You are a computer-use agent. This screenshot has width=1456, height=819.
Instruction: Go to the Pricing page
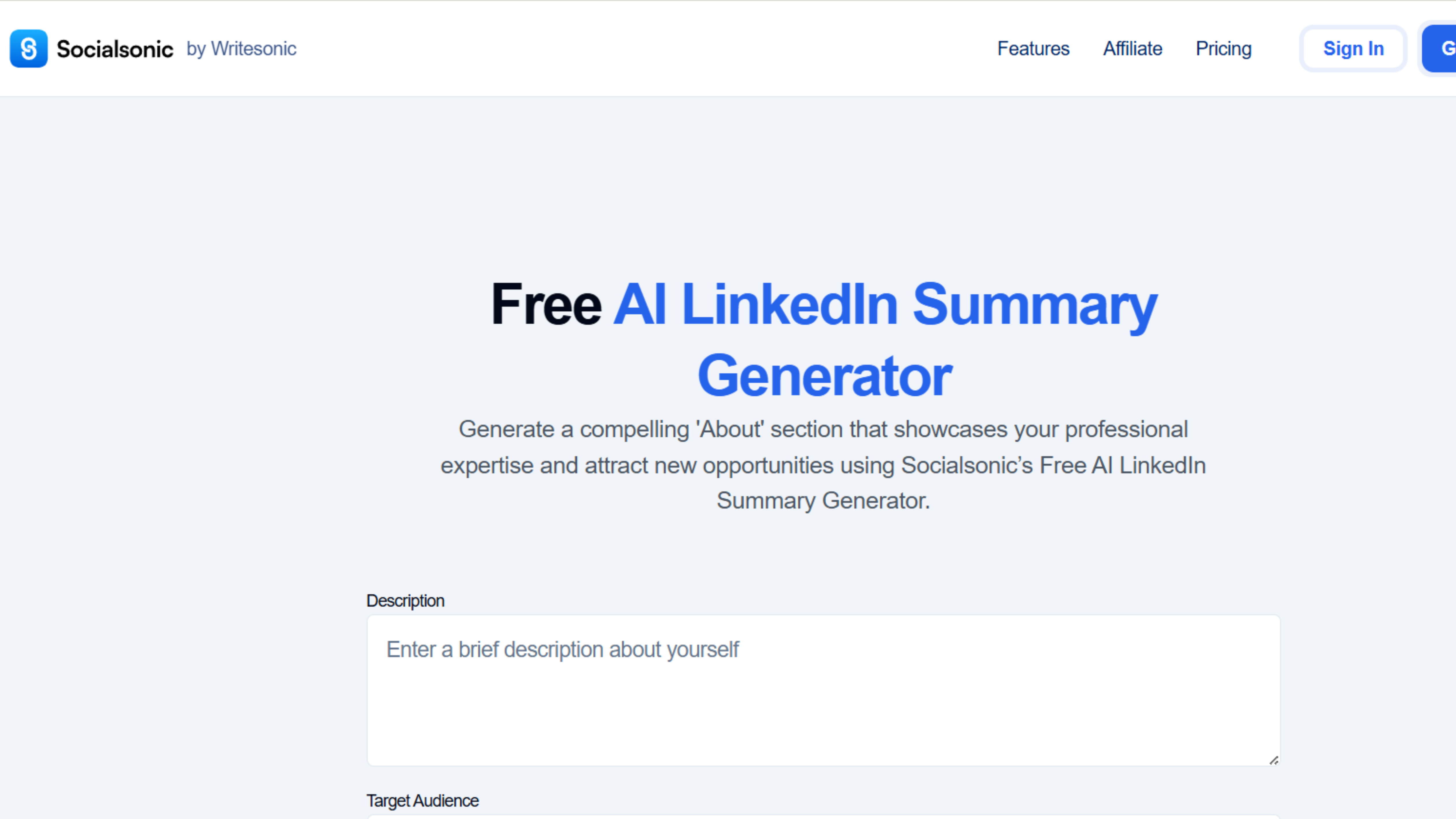pyautogui.click(x=1223, y=49)
